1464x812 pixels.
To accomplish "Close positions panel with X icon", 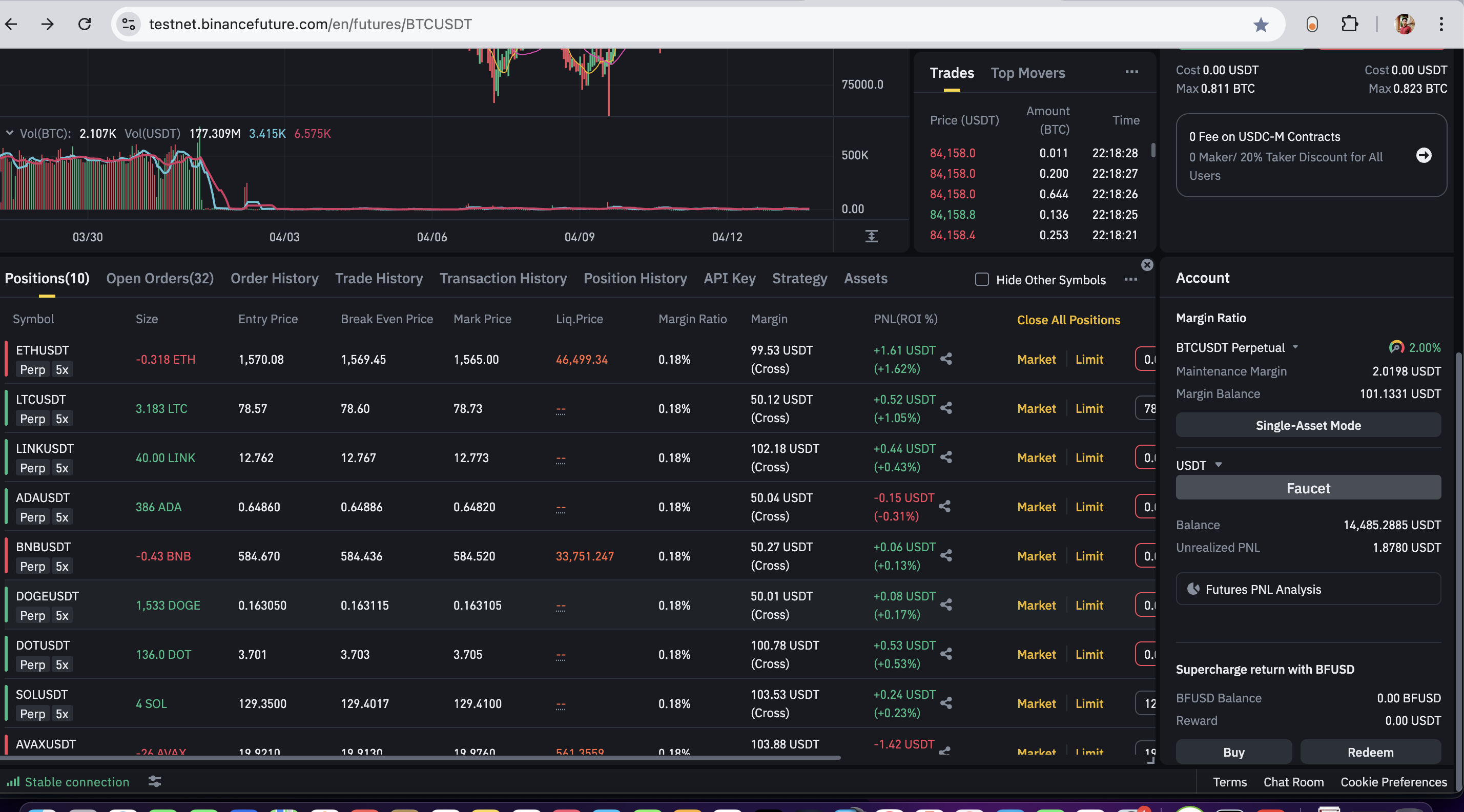I will 1147,265.
